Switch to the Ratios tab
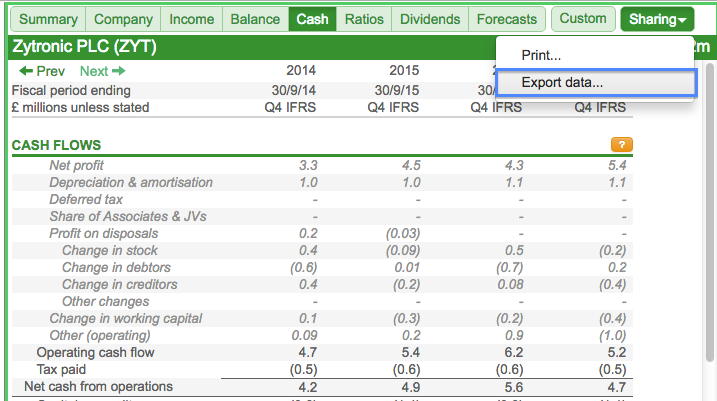This screenshot has height=401, width=717. coord(364,19)
